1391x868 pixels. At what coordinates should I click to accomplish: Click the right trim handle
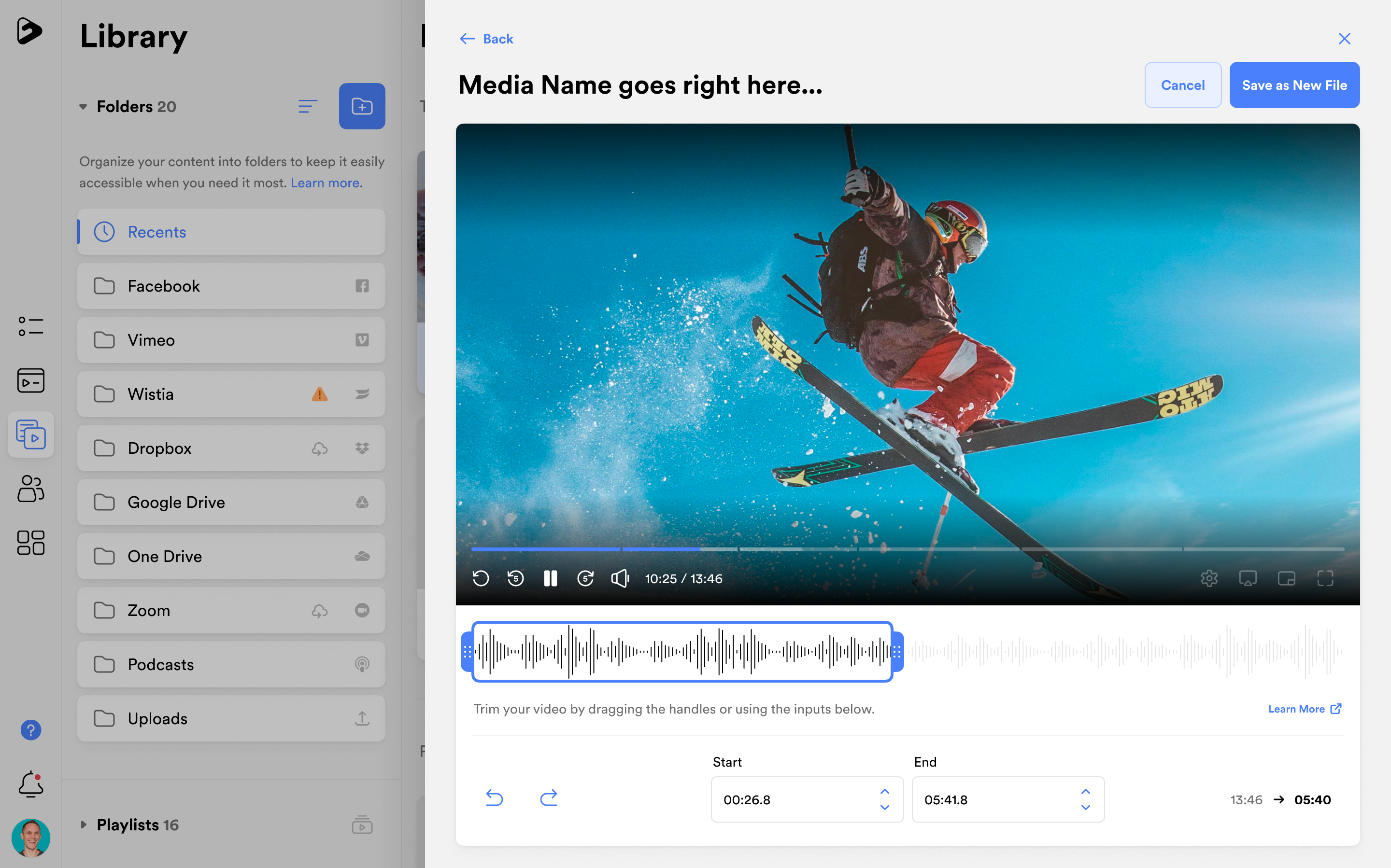897,652
